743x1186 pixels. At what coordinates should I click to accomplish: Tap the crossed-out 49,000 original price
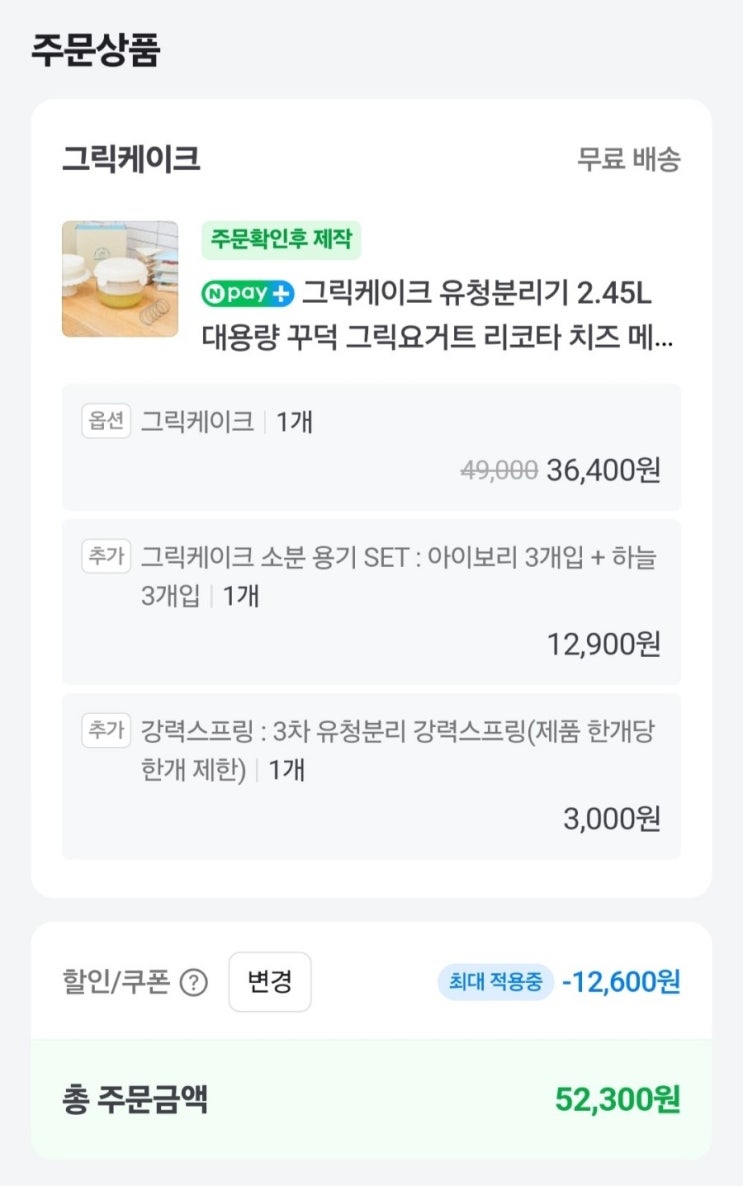pos(499,470)
